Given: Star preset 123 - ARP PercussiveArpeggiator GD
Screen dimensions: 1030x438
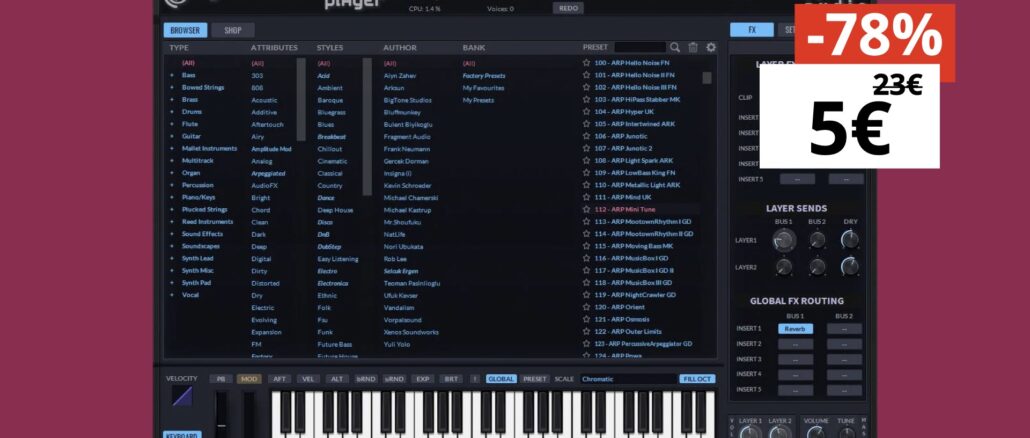Looking at the screenshot, I should coord(586,343).
